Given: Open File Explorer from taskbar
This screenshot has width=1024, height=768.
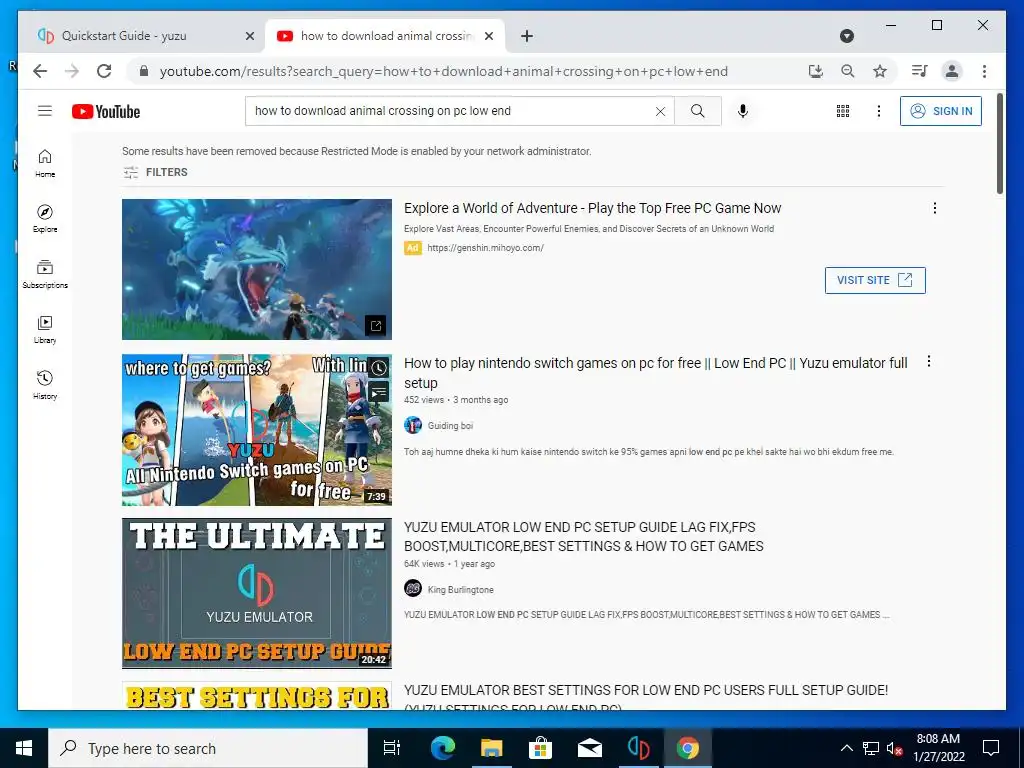Looking at the screenshot, I should (491, 748).
